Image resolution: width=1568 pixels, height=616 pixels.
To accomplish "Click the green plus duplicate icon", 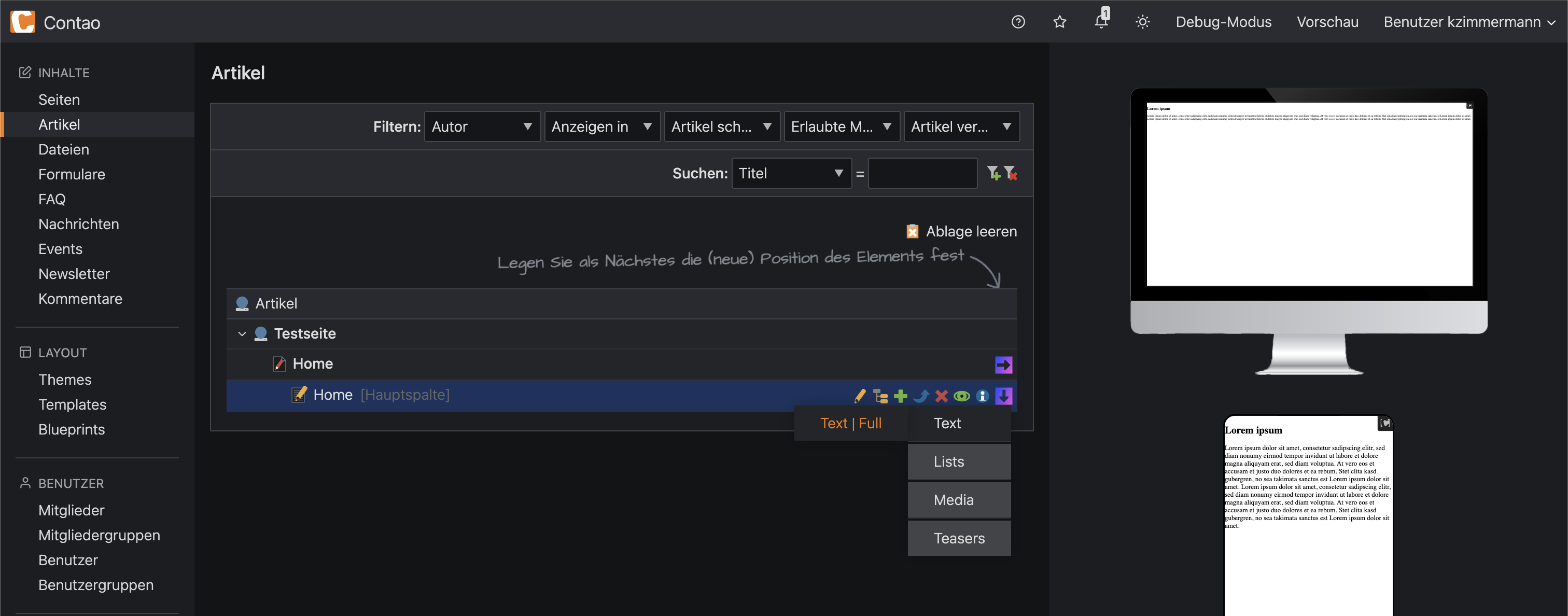I will pyautogui.click(x=901, y=396).
